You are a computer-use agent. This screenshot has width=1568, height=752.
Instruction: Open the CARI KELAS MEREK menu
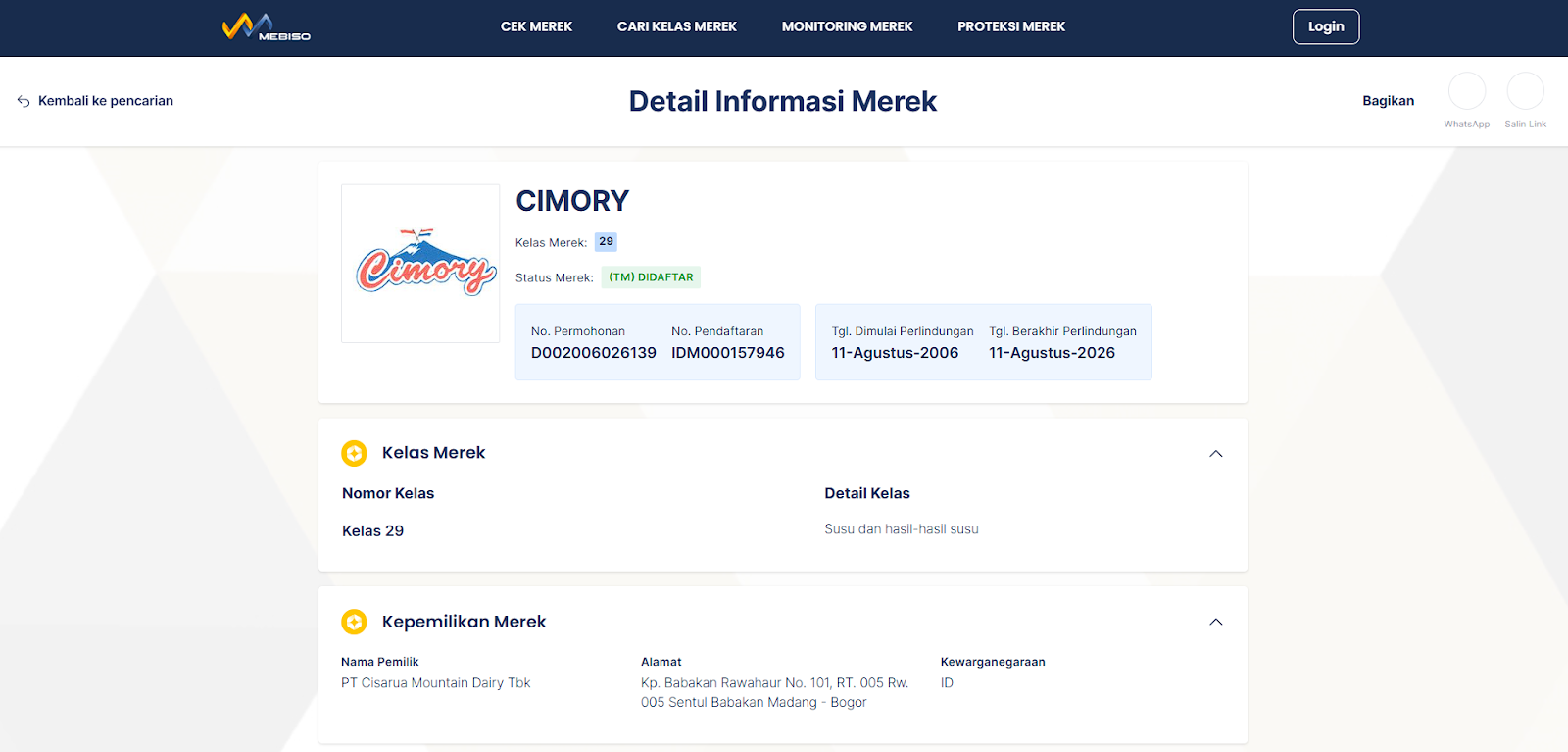677,26
